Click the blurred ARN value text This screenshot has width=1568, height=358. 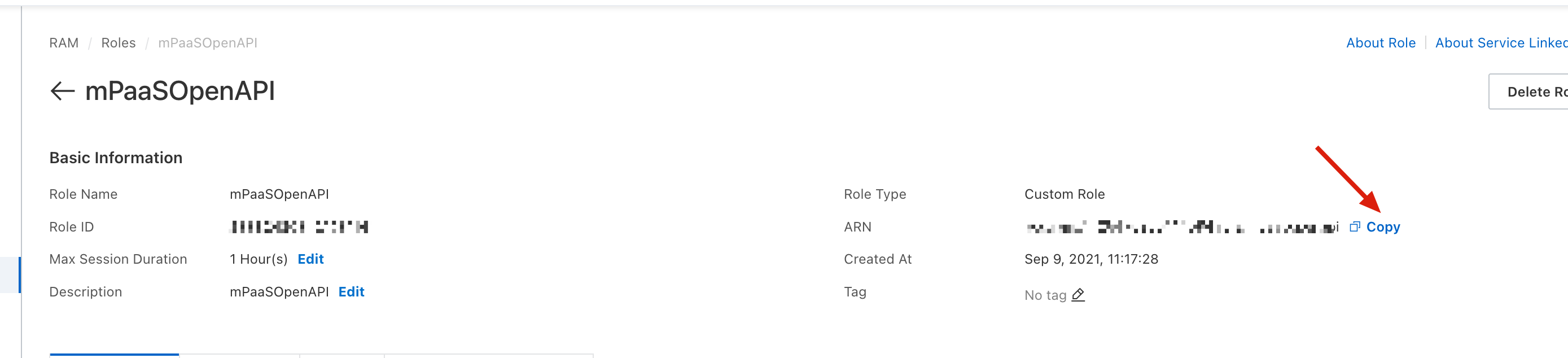tap(1181, 228)
